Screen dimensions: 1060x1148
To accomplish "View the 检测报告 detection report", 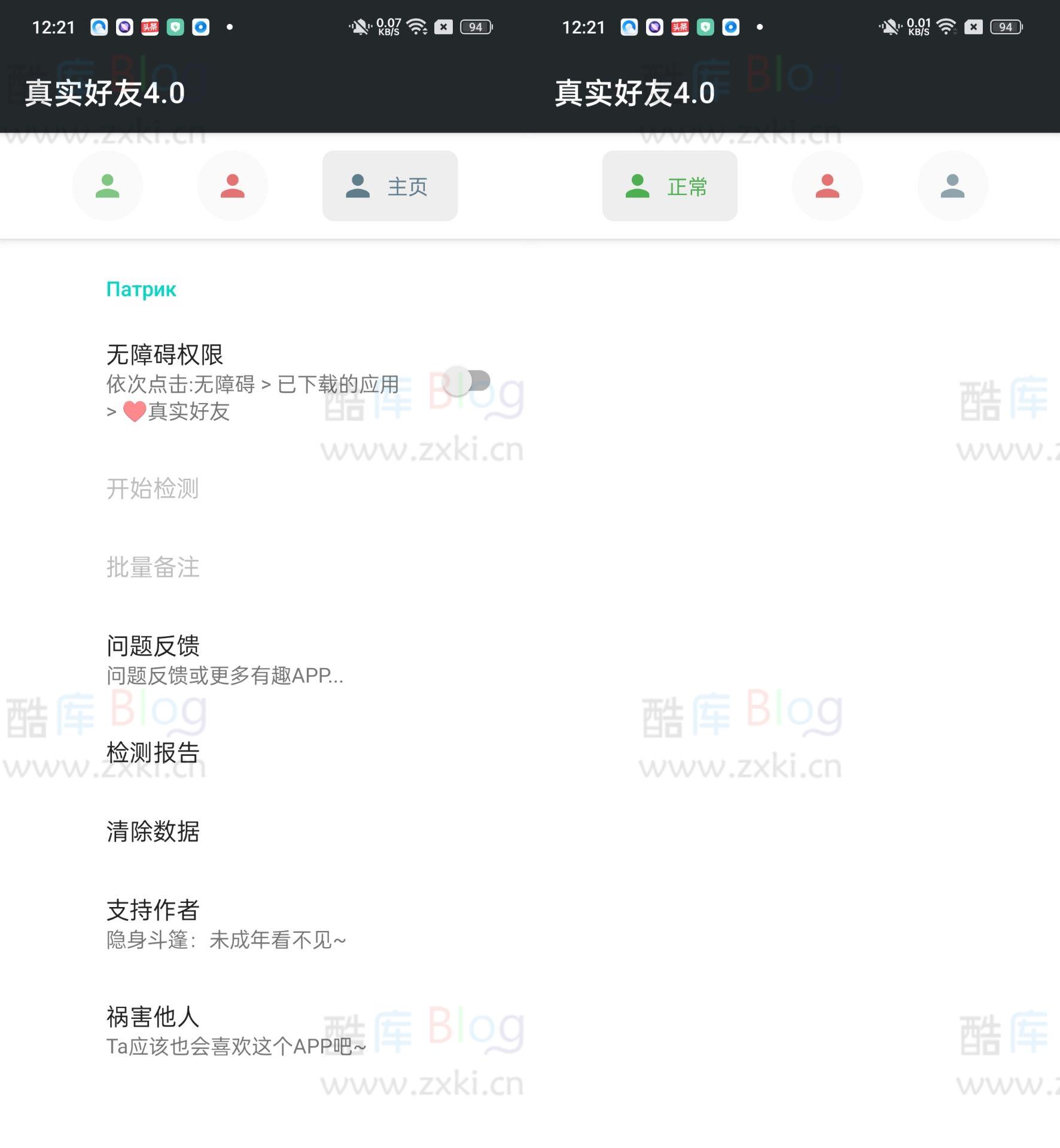I will click(153, 753).
